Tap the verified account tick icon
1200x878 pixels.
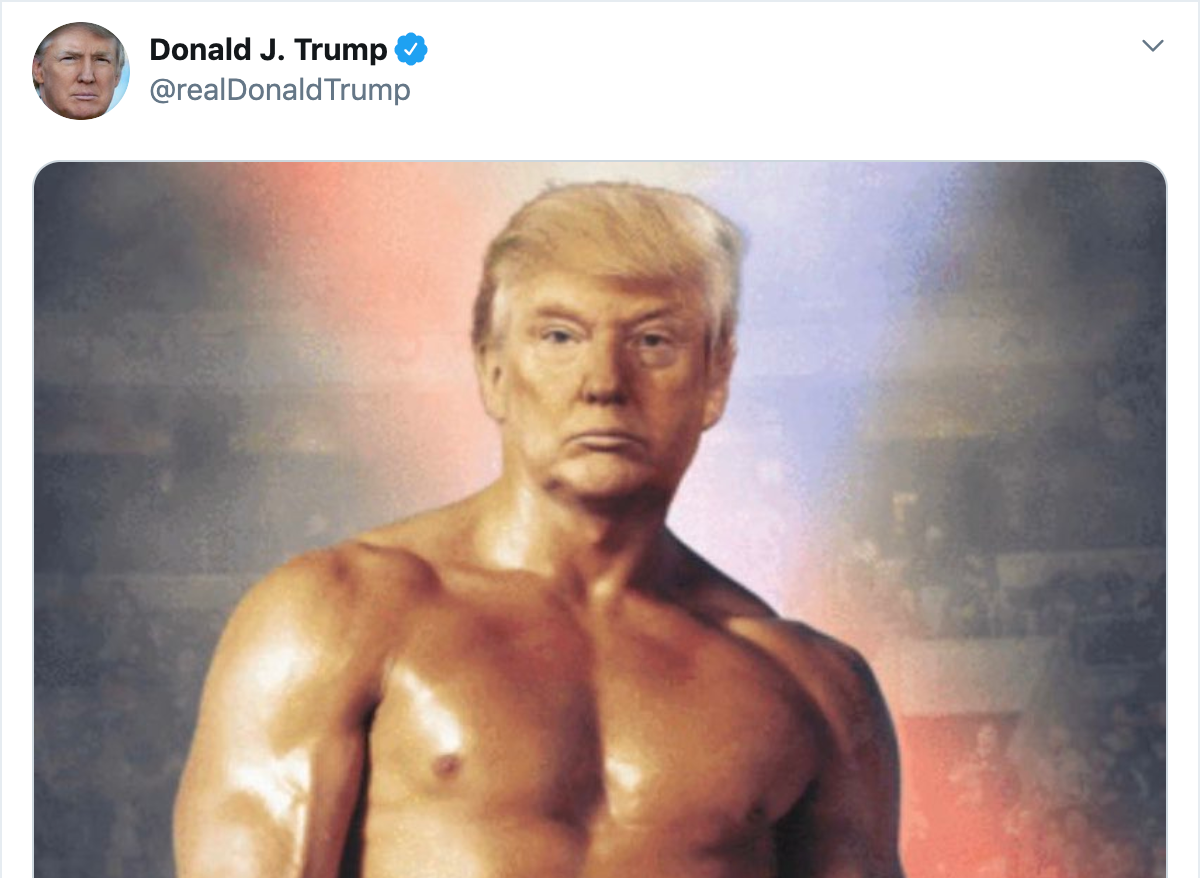tap(411, 49)
